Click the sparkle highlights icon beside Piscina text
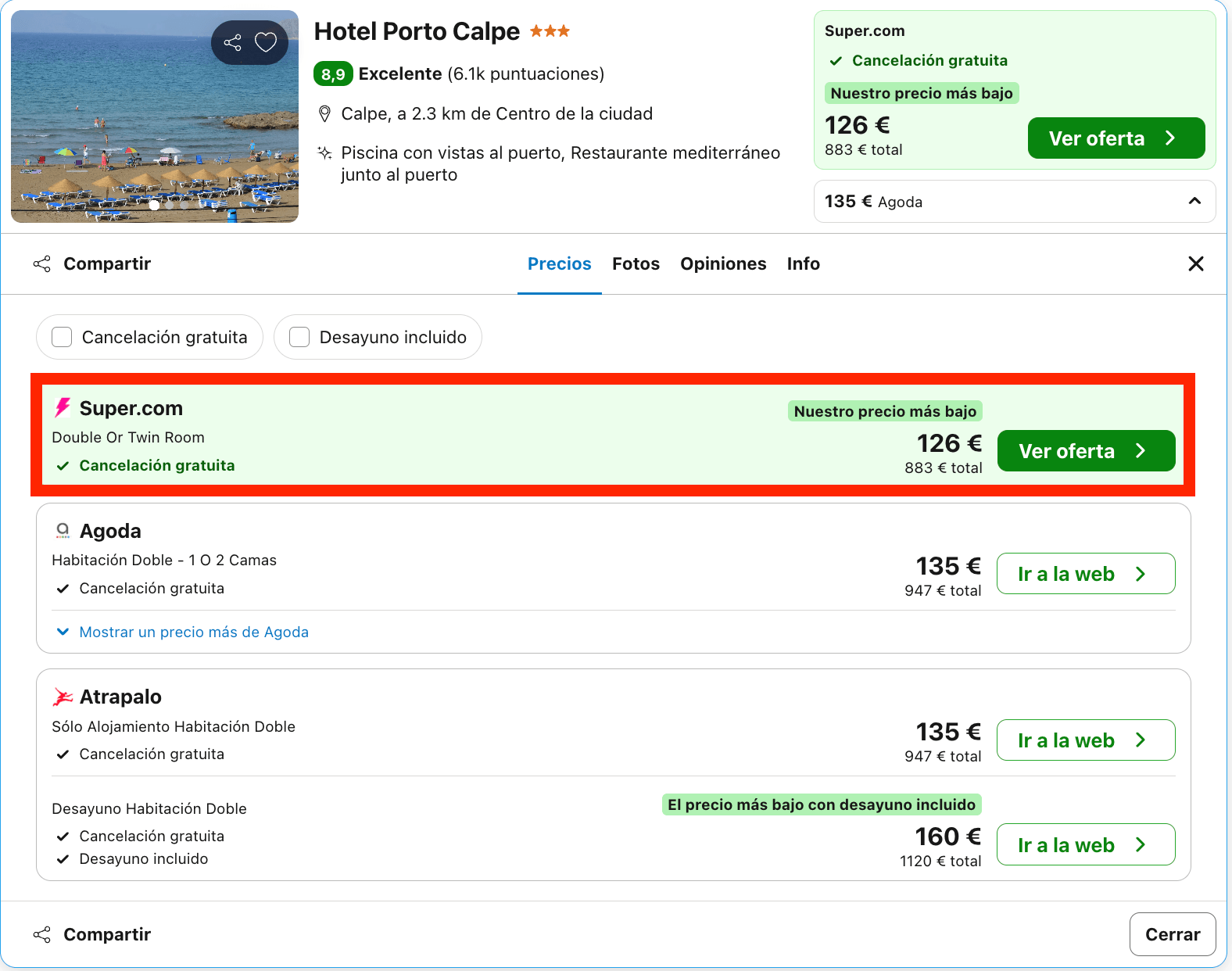This screenshot has width=1232, height=971. pos(324,152)
